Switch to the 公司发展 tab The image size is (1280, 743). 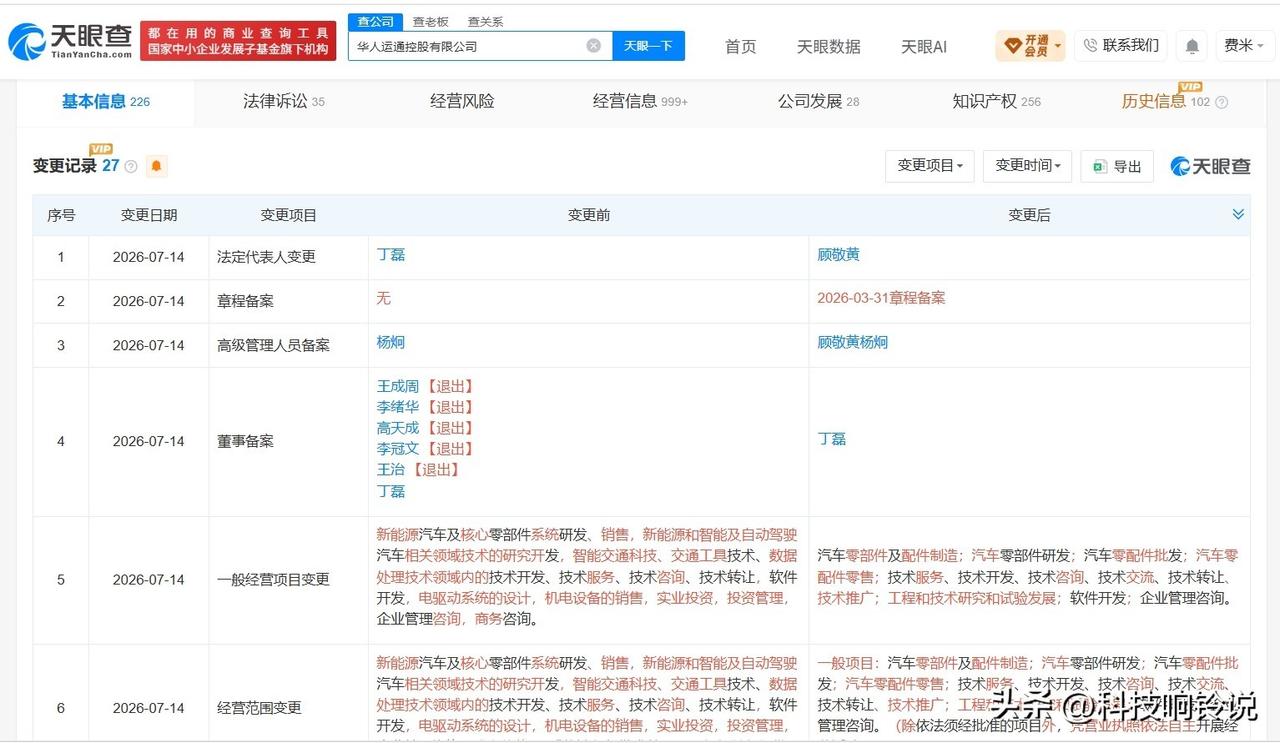pyautogui.click(x=818, y=101)
